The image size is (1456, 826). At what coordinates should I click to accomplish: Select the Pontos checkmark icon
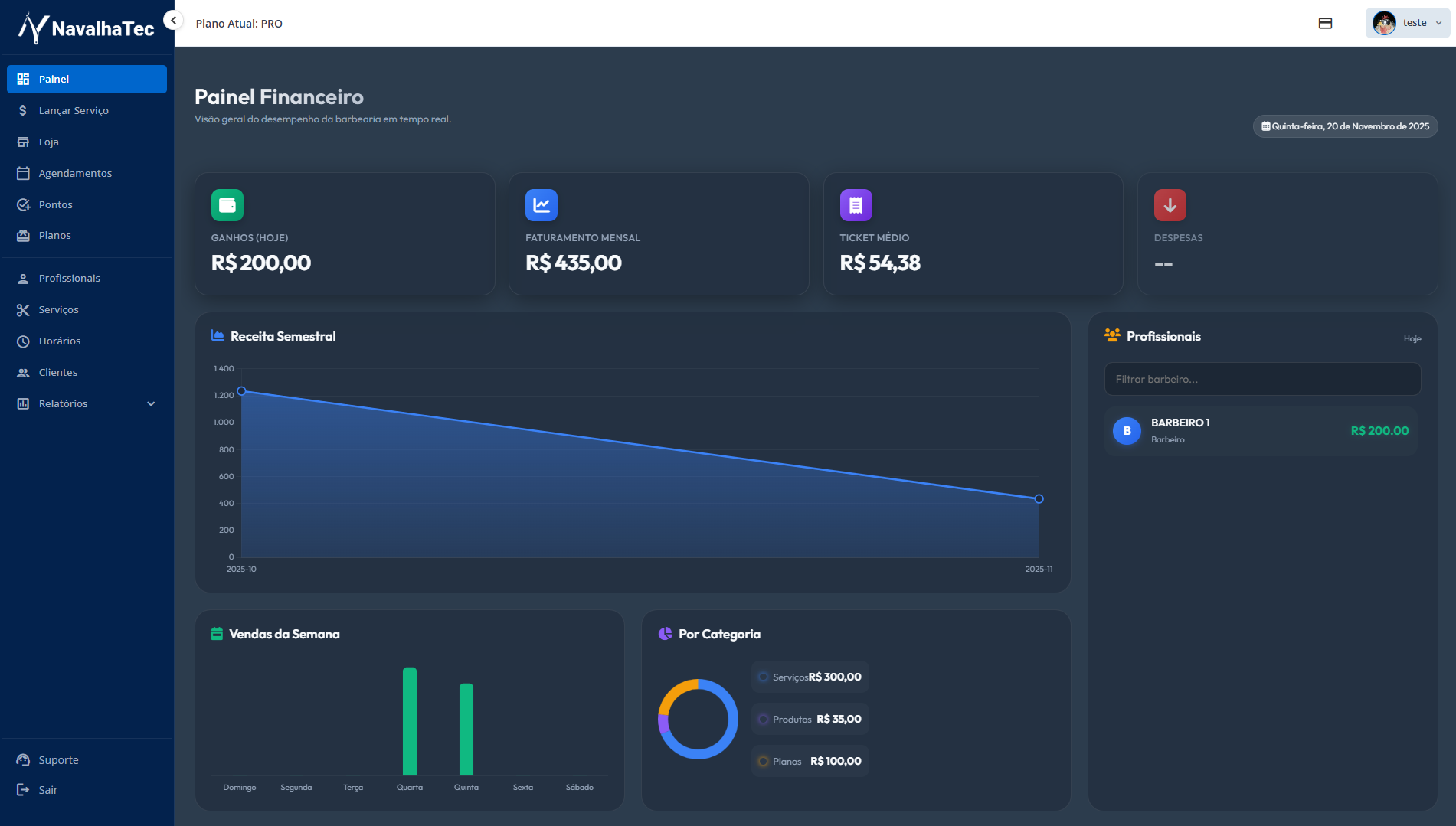[x=24, y=204]
